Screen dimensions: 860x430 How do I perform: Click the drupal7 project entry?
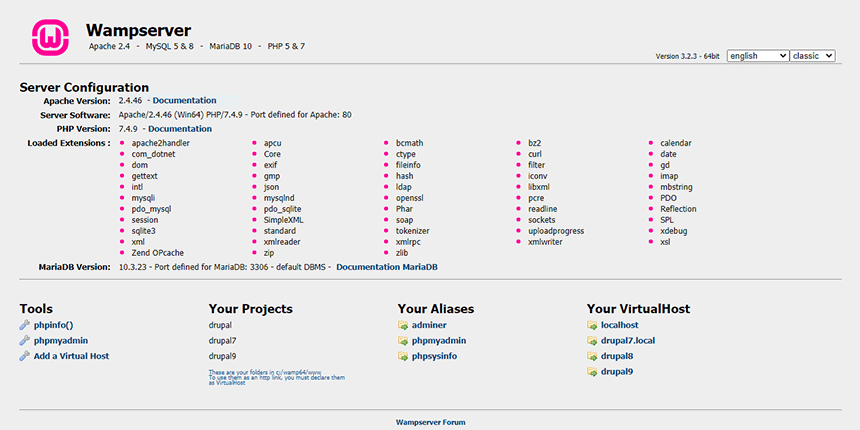(x=222, y=341)
